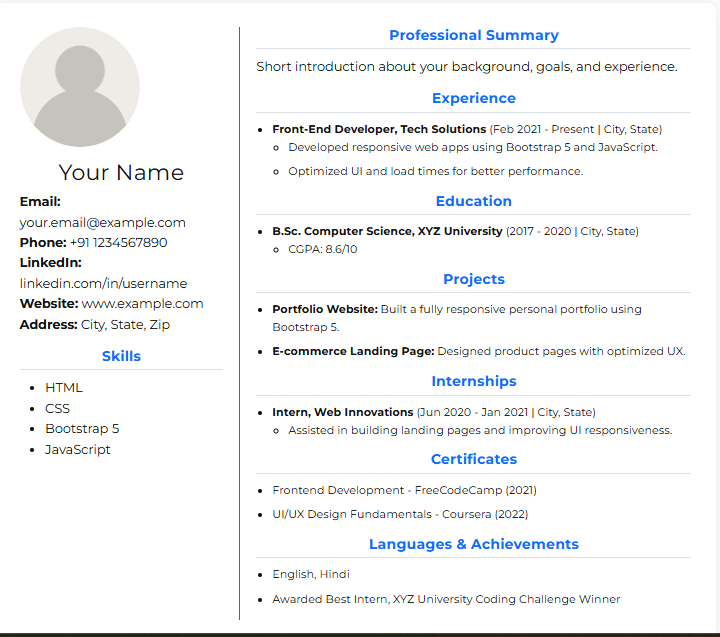The height and width of the screenshot is (637, 720).
Task: Click the Experience section heading
Action: pos(473,99)
